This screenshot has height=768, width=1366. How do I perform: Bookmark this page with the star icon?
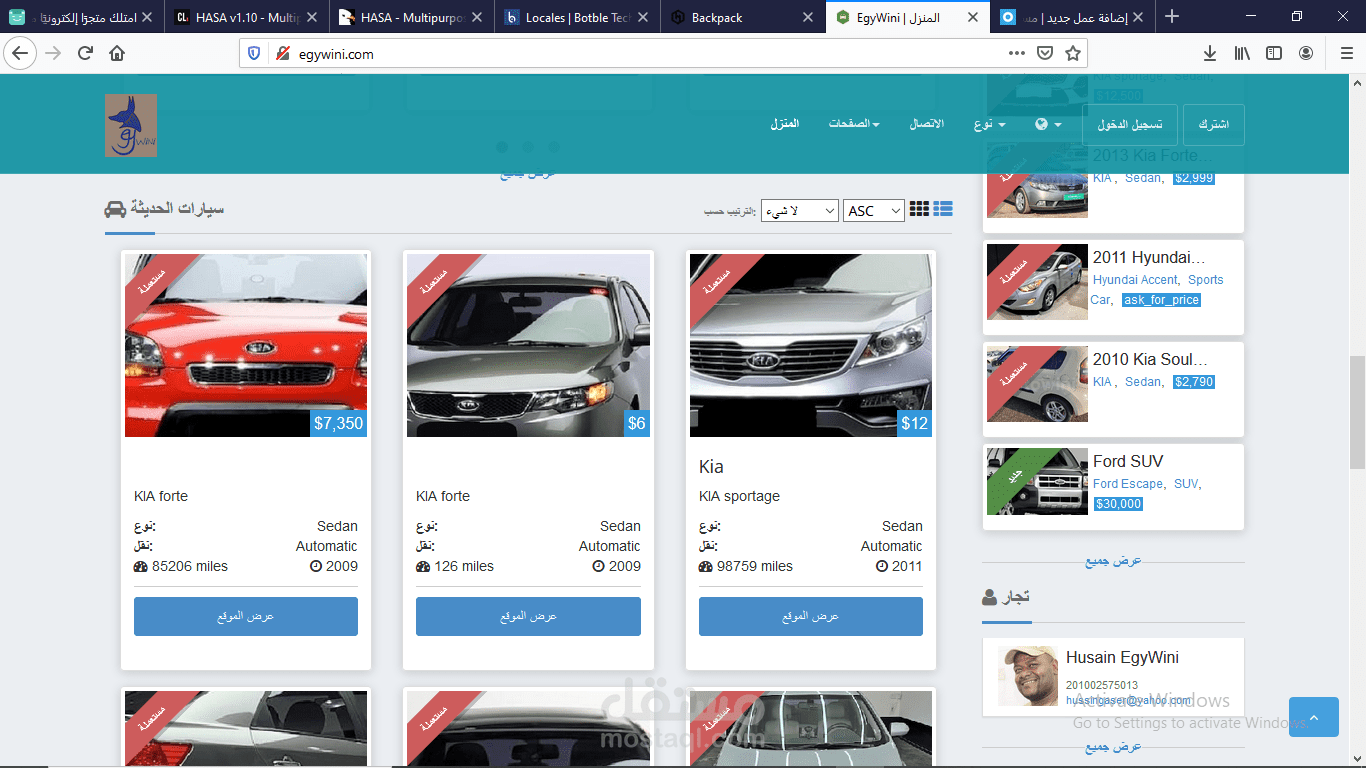click(x=1073, y=53)
